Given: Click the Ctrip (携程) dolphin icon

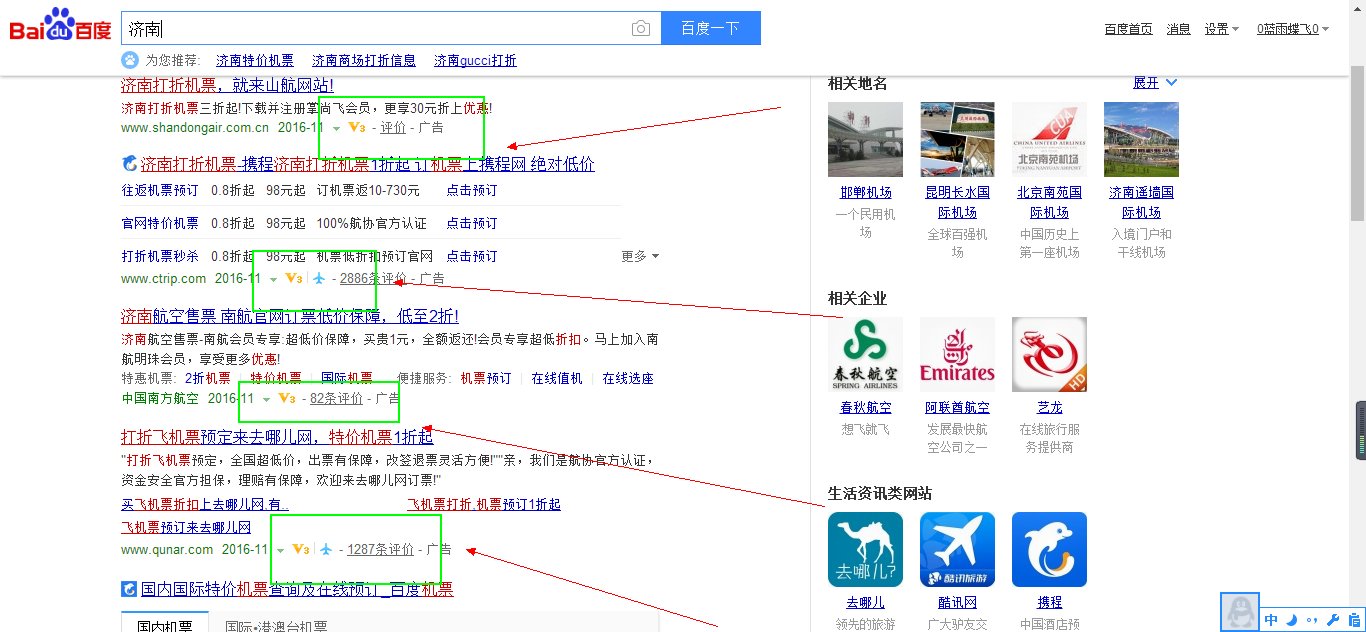Looking at the screenshot, I should click(x=1048, y=548).
